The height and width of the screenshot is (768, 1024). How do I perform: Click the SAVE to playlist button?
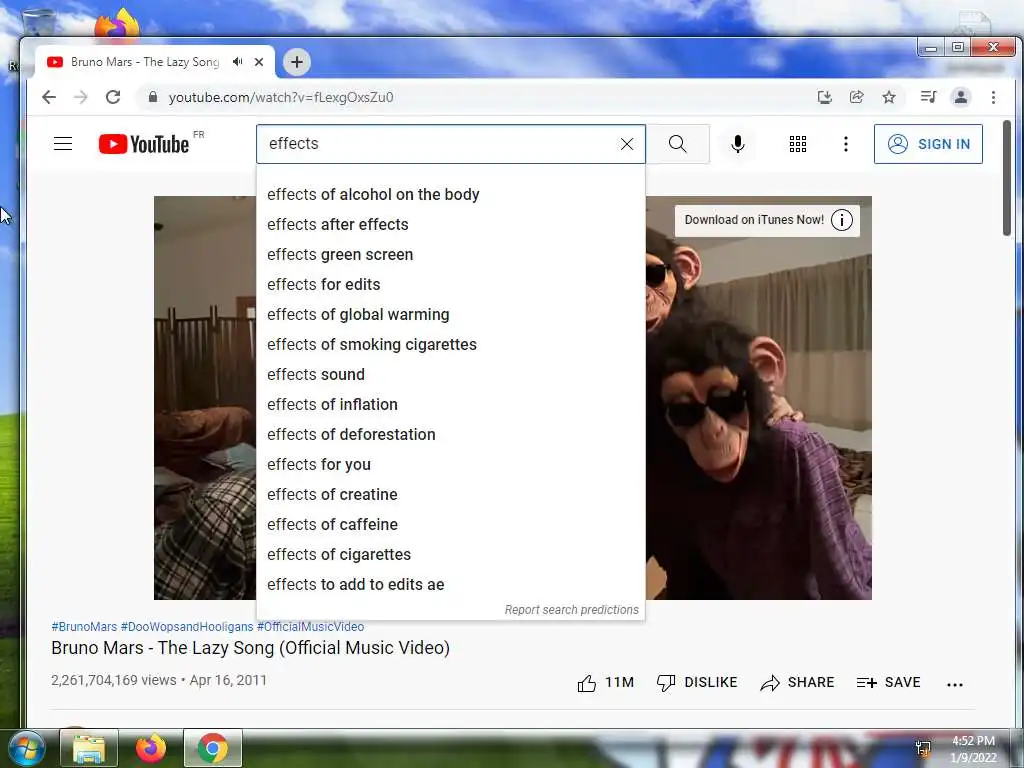coord(888,682)
